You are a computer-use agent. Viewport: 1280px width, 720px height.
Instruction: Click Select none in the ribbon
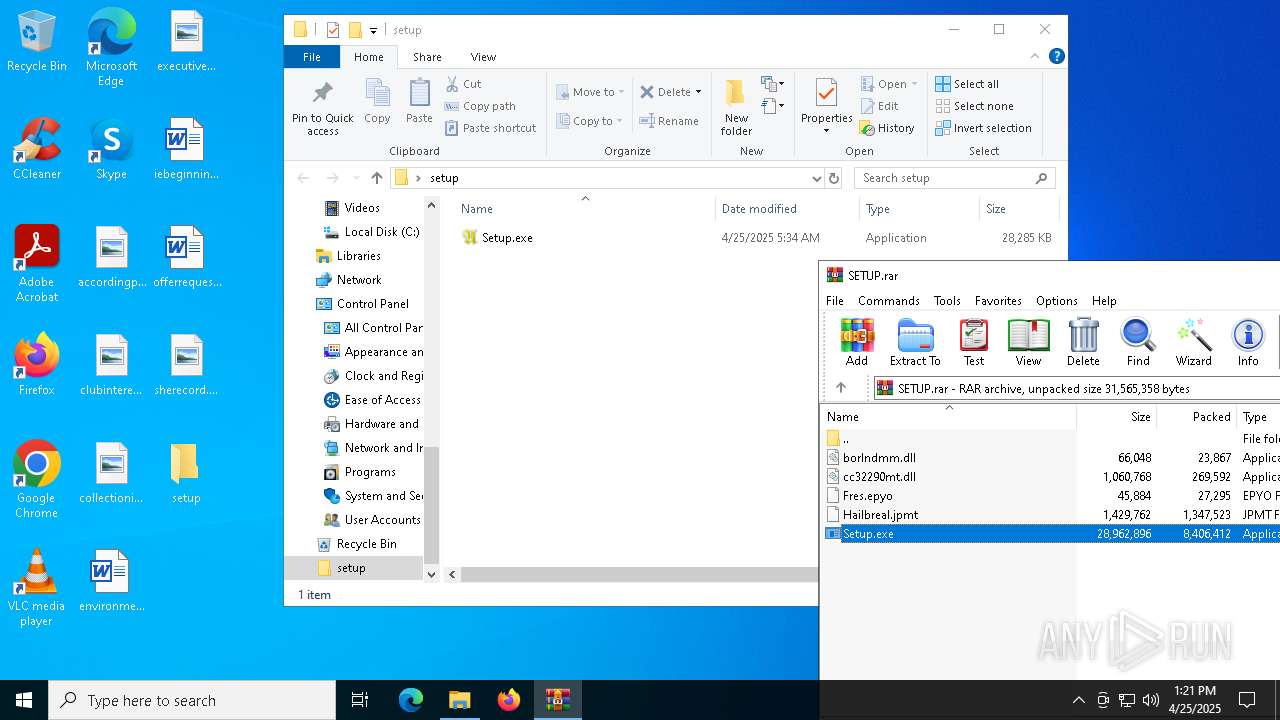click(974, 106)
